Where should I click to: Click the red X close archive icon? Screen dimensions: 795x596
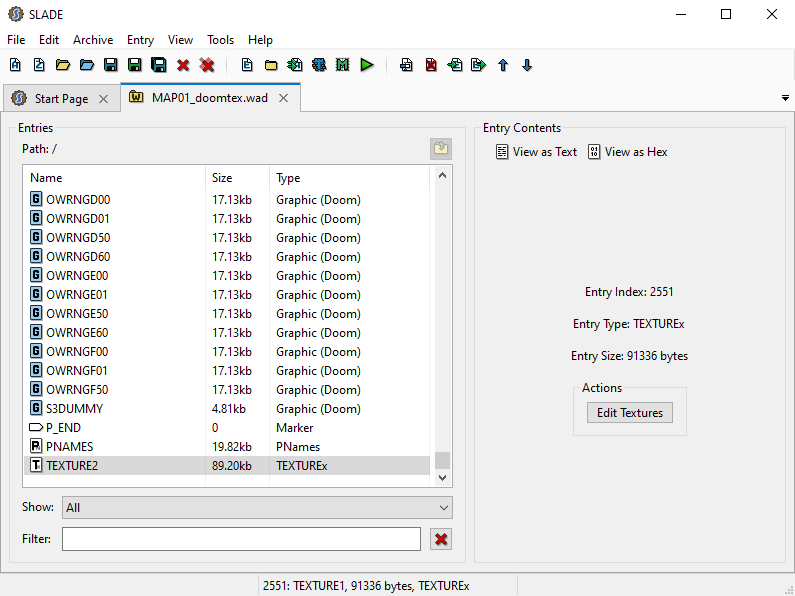(x=183, y=65)
